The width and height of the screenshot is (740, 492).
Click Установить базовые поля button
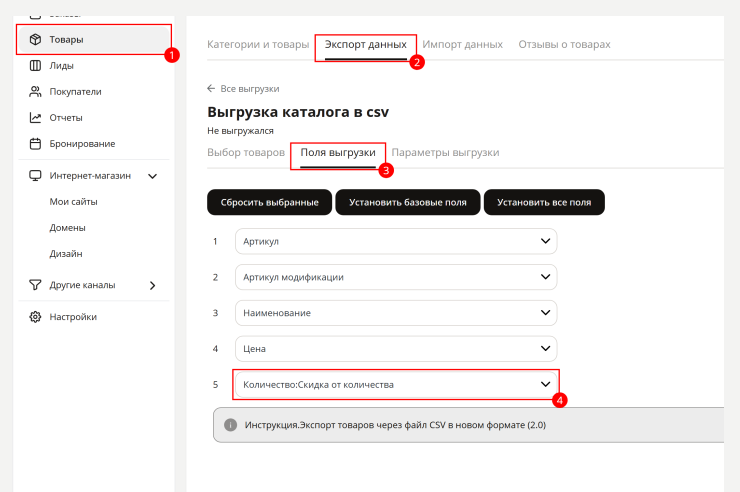click(408, 202)
